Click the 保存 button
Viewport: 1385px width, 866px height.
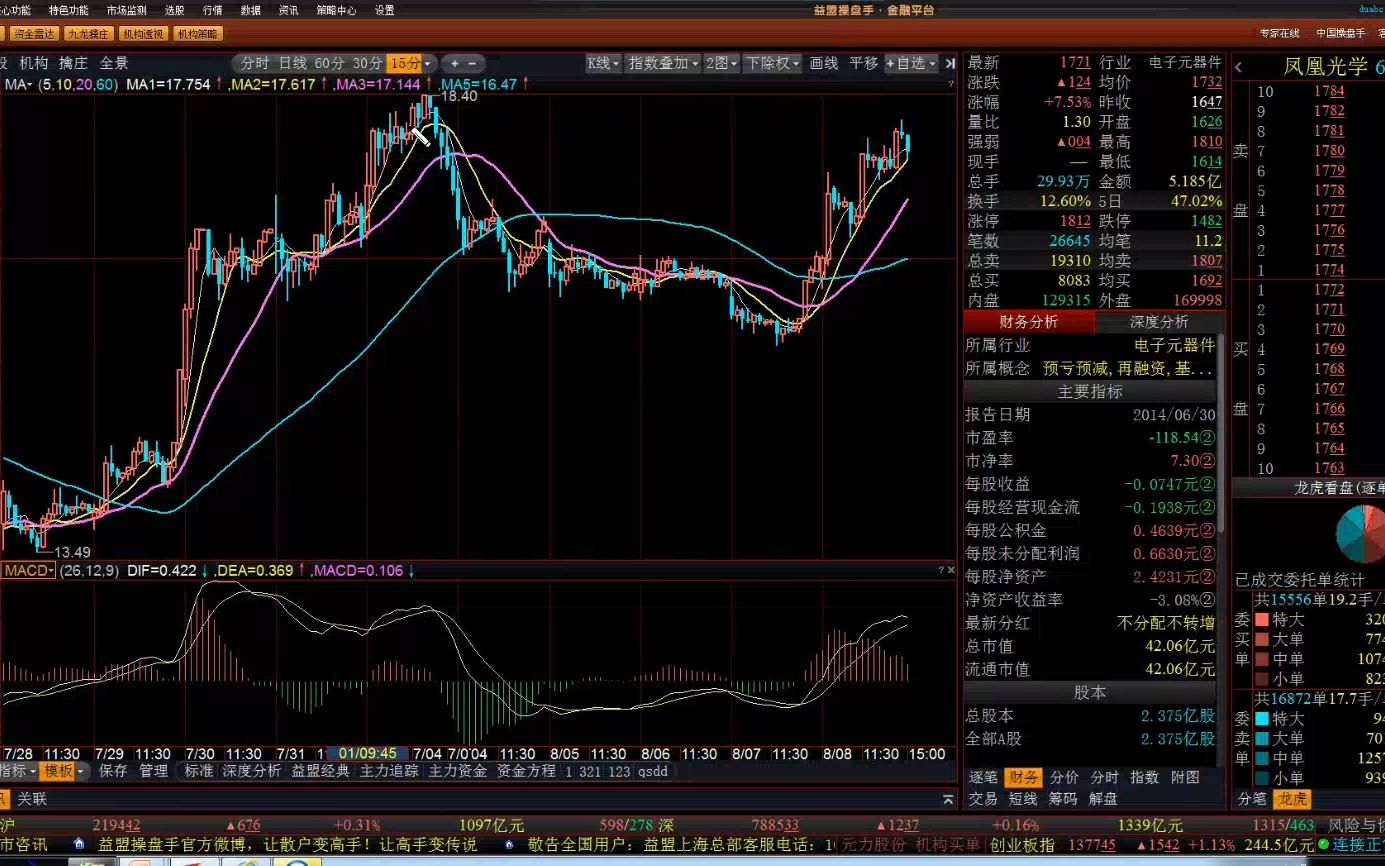(x=113, y=771)
